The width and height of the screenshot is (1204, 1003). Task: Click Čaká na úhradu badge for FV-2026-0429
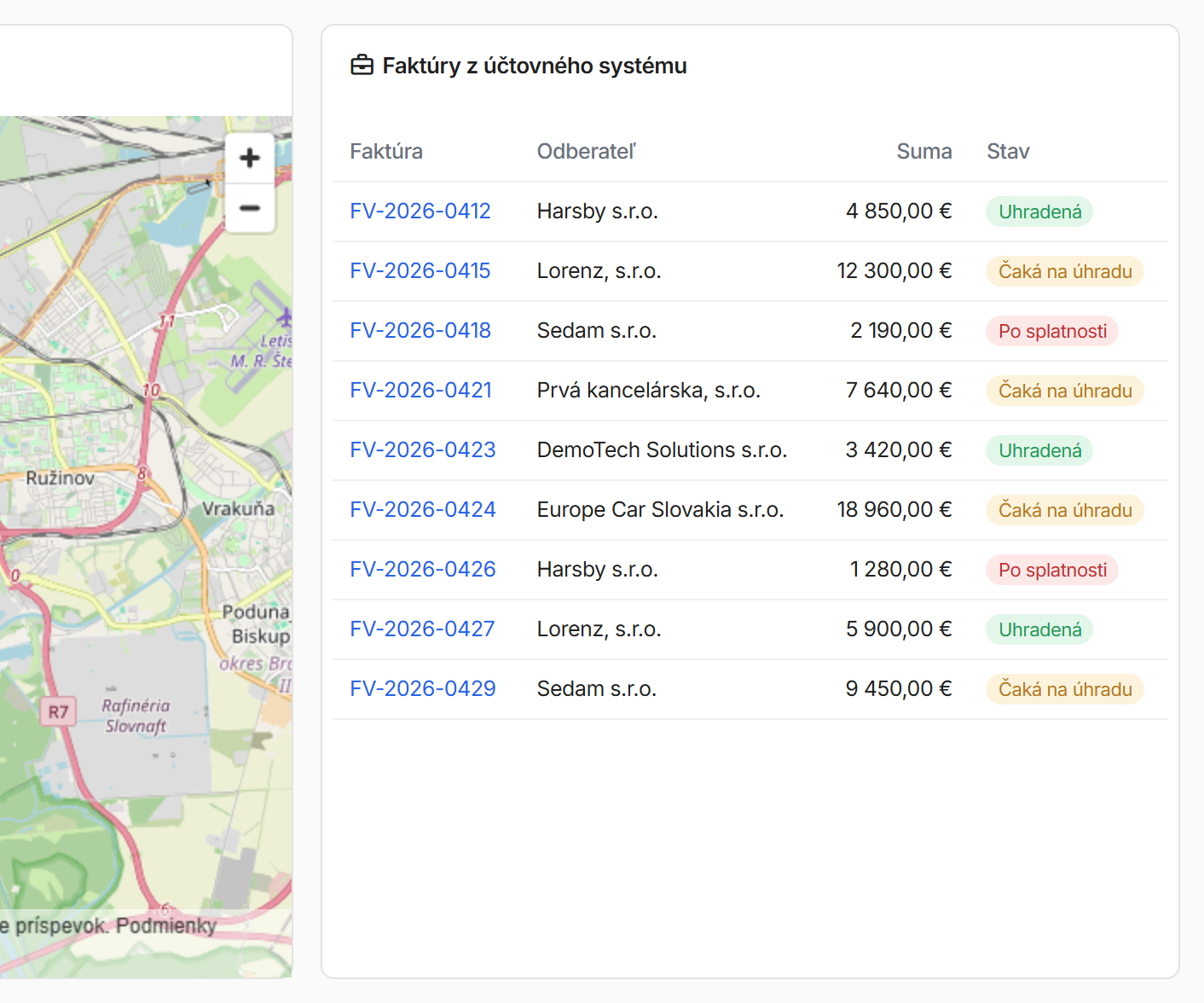(1065, 689)
